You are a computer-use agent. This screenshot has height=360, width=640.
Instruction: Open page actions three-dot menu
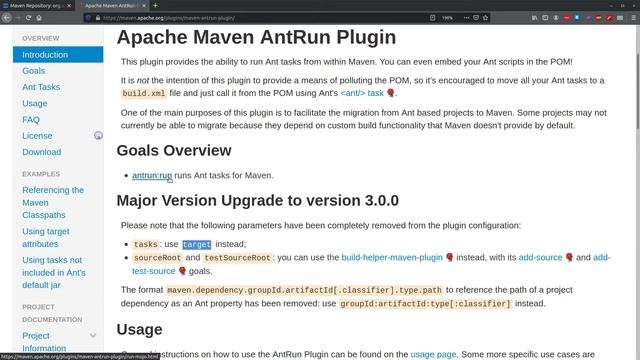click(x=466, y=18)
